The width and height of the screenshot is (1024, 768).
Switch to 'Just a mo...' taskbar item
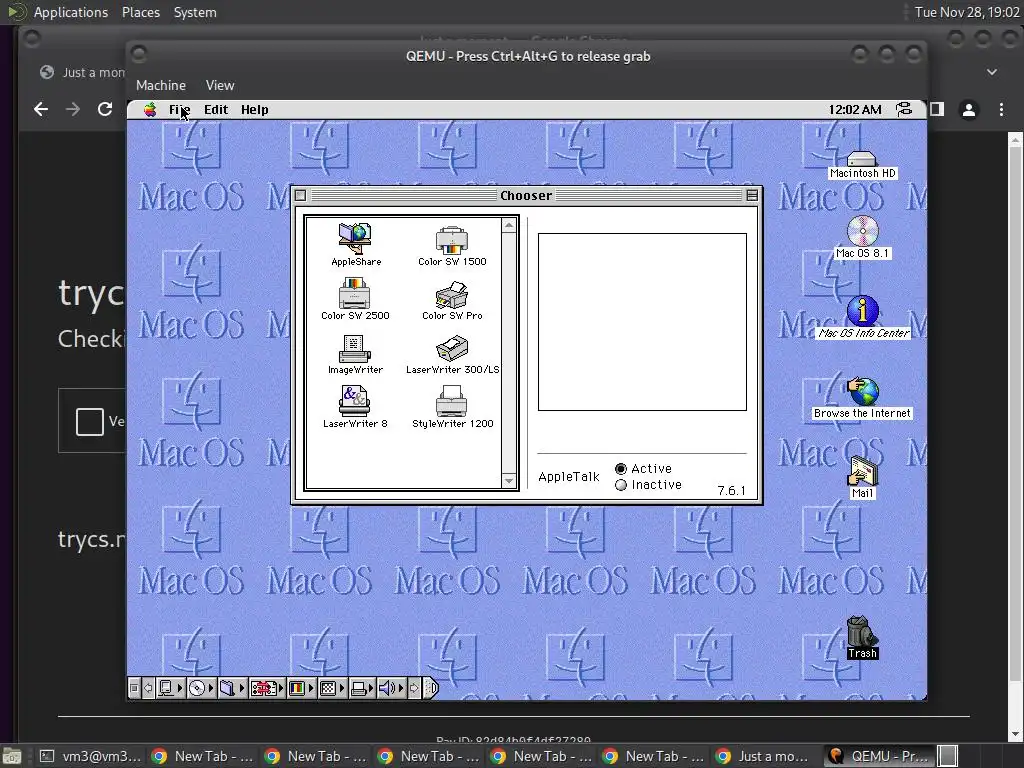click(x=763, y=756)
